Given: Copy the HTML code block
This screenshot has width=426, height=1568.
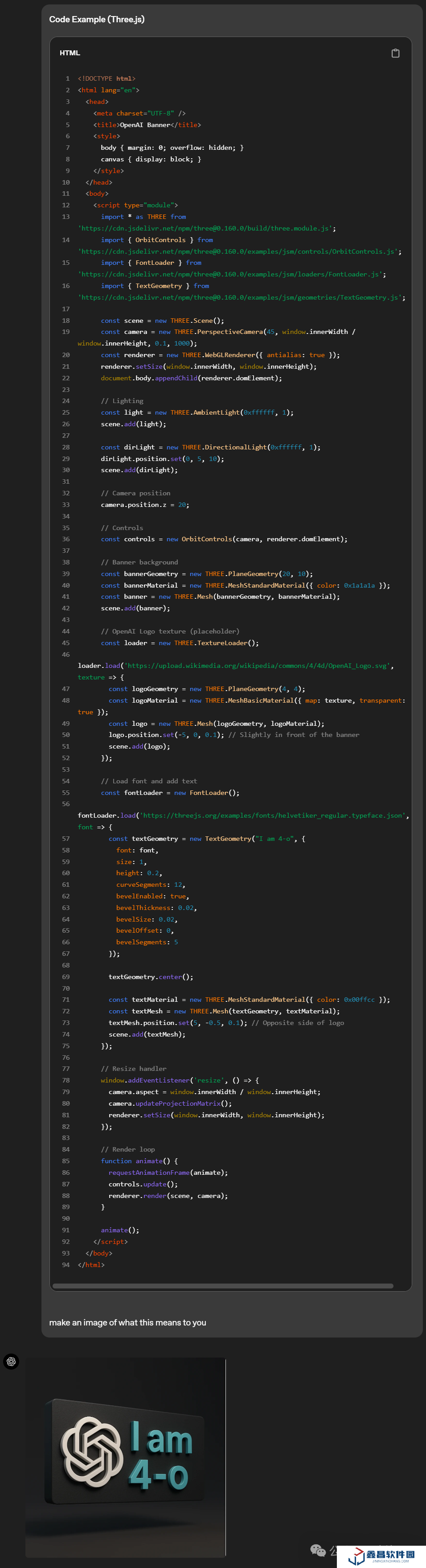Looking at the screenshot, I should (x=395, y=53).
